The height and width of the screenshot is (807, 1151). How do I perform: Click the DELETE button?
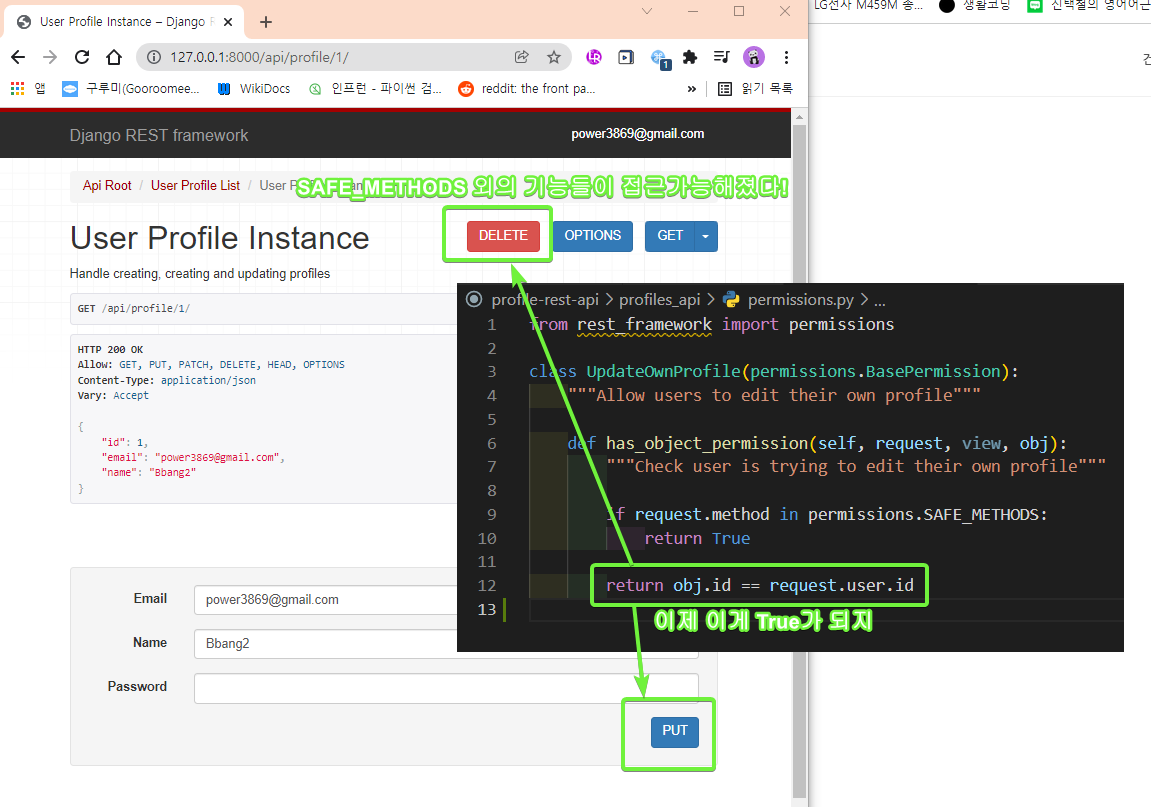[x=503, y=236]
